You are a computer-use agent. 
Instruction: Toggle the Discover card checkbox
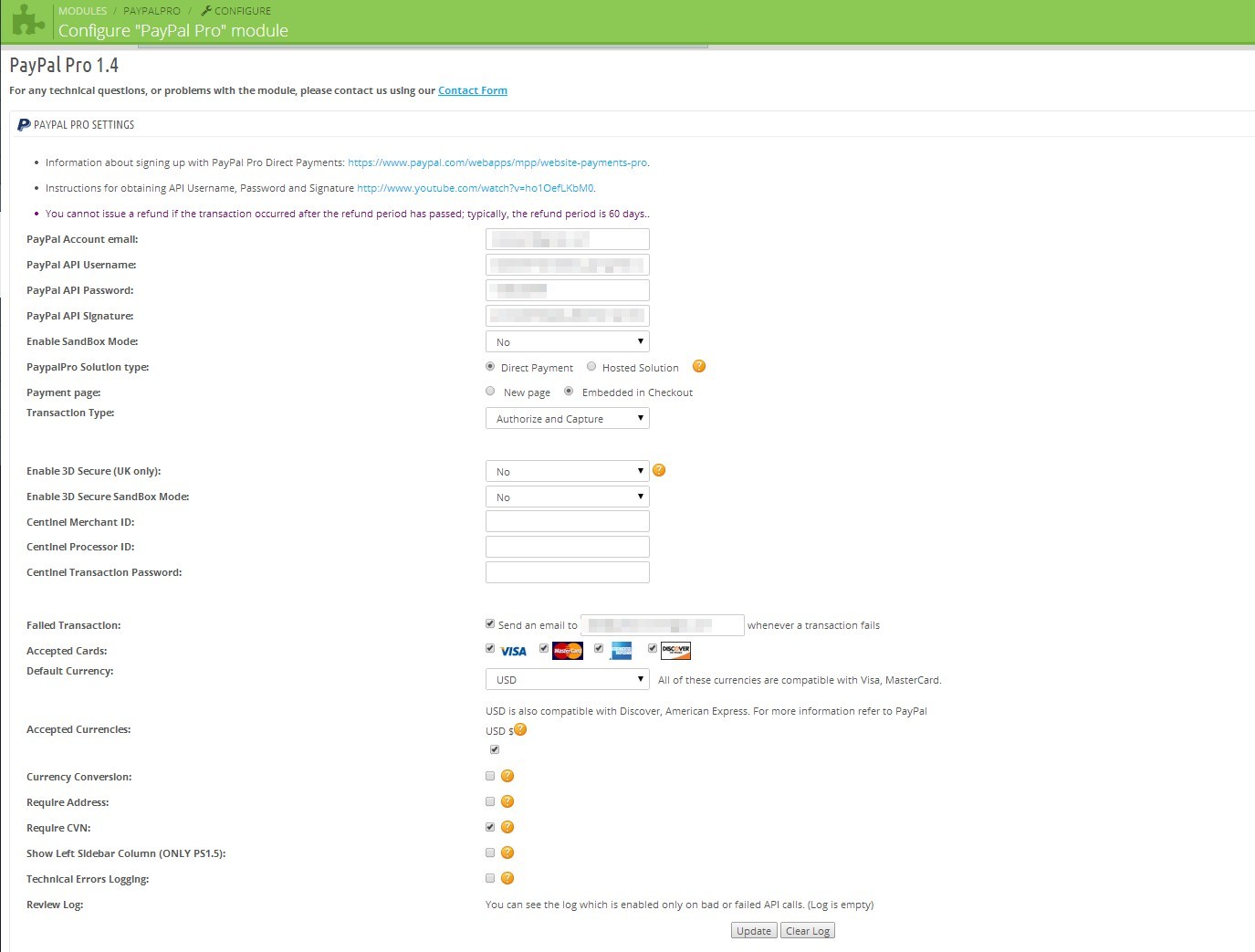(x=653, y=648)
